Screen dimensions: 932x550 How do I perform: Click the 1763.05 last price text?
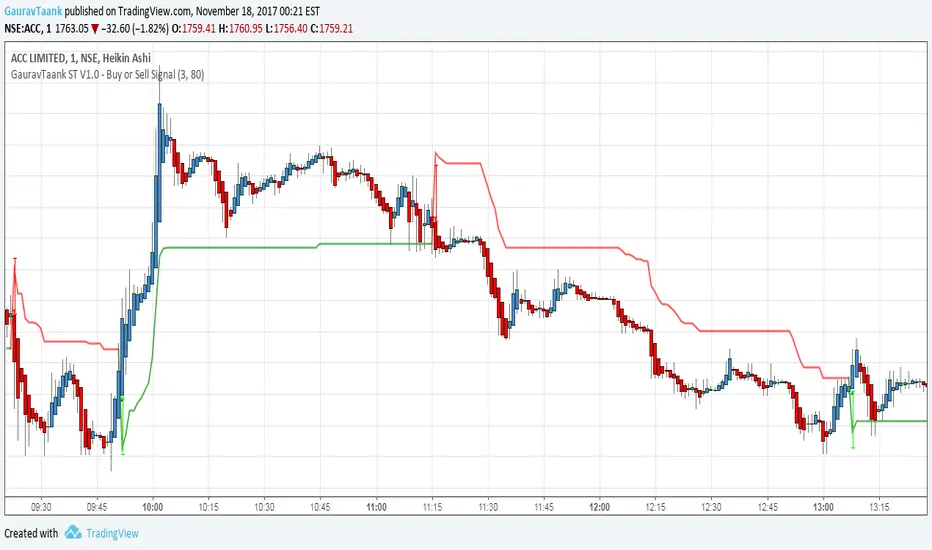[71, 29]
